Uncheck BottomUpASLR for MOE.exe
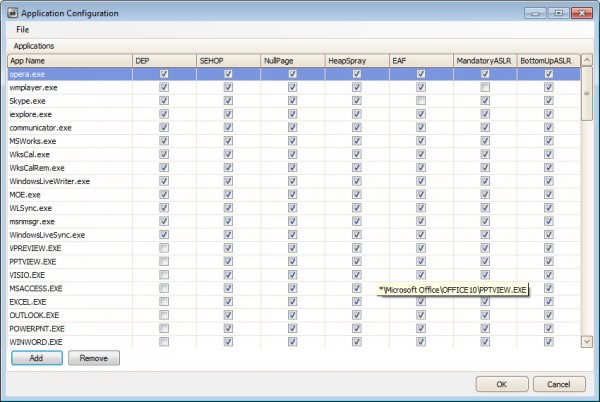Image resolution: width=600 pixels, height=402 pixels. click(549, 194)
